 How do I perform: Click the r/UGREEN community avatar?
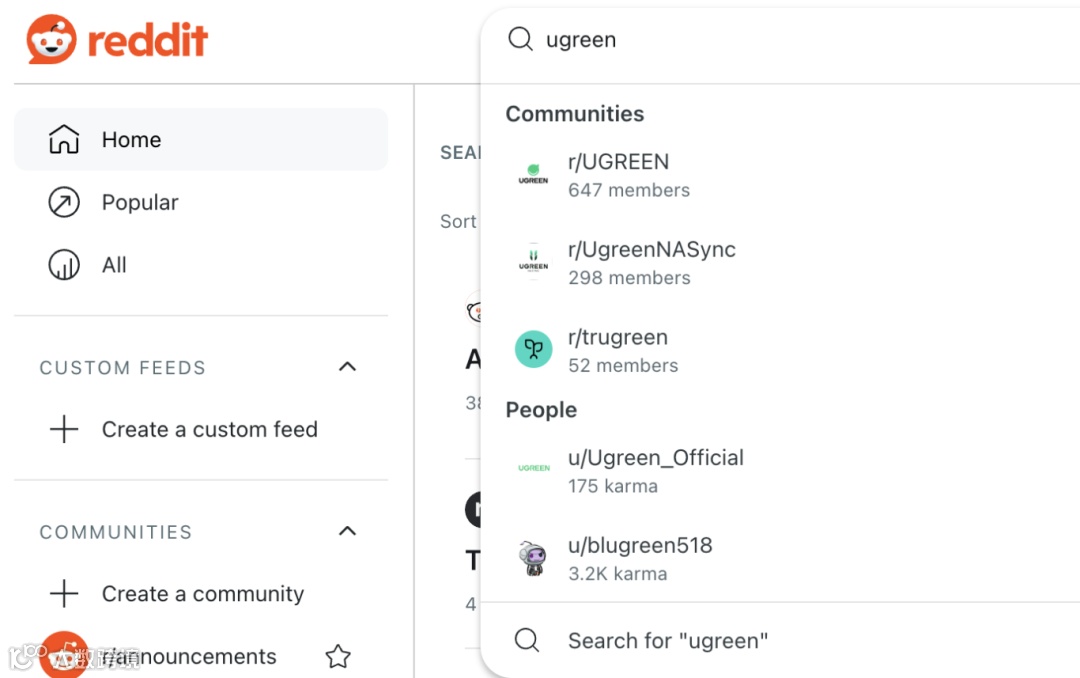tap(533, 175)
